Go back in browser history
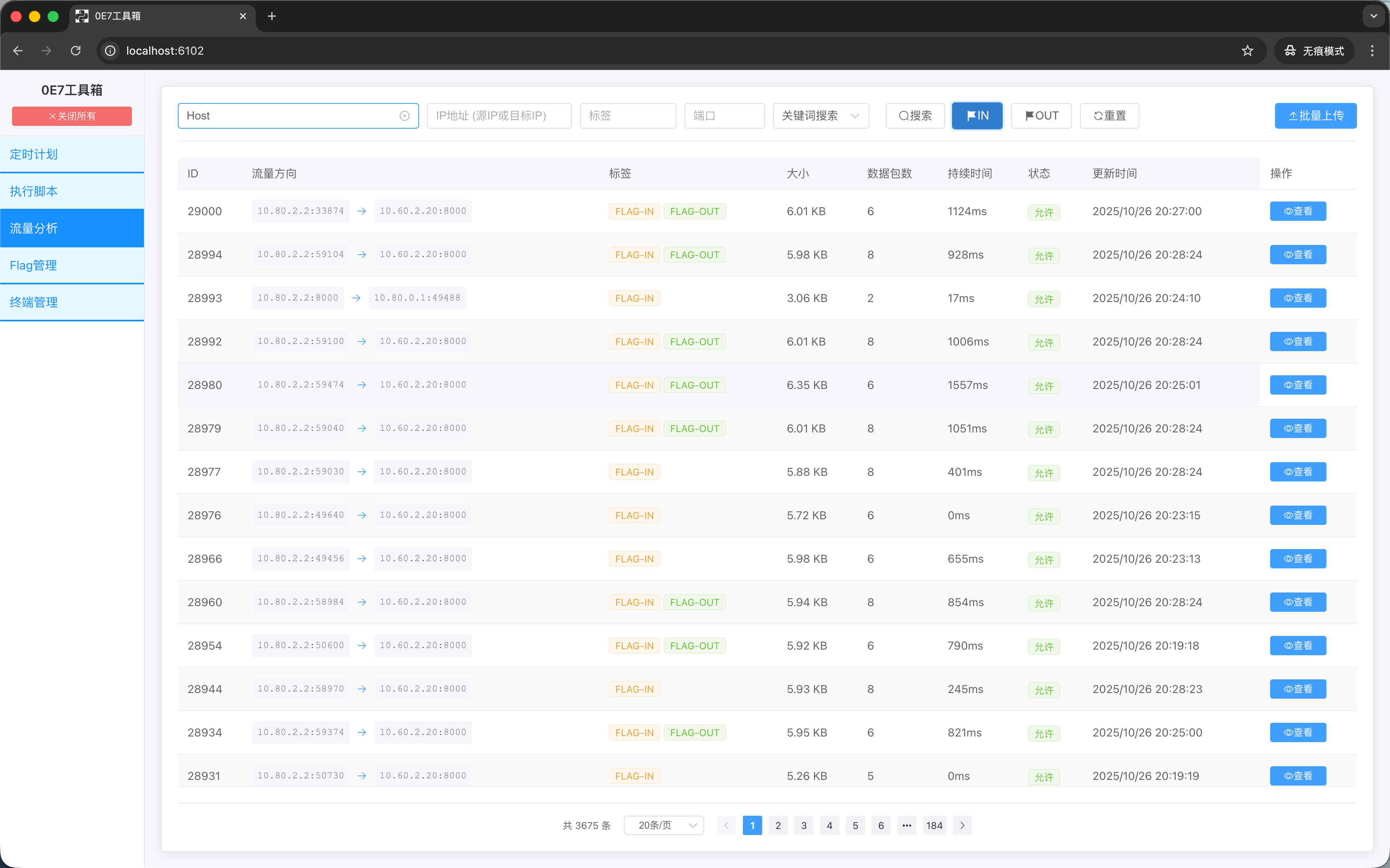Viewport: 1390px width, 868px height. pyautogui.click(x=18, y=51)
